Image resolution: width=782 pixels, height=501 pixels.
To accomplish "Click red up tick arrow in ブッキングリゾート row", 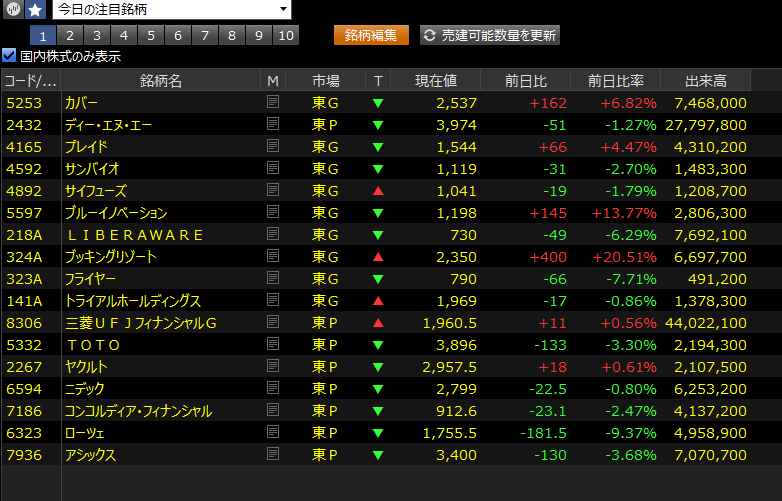I will coord(378,257).
